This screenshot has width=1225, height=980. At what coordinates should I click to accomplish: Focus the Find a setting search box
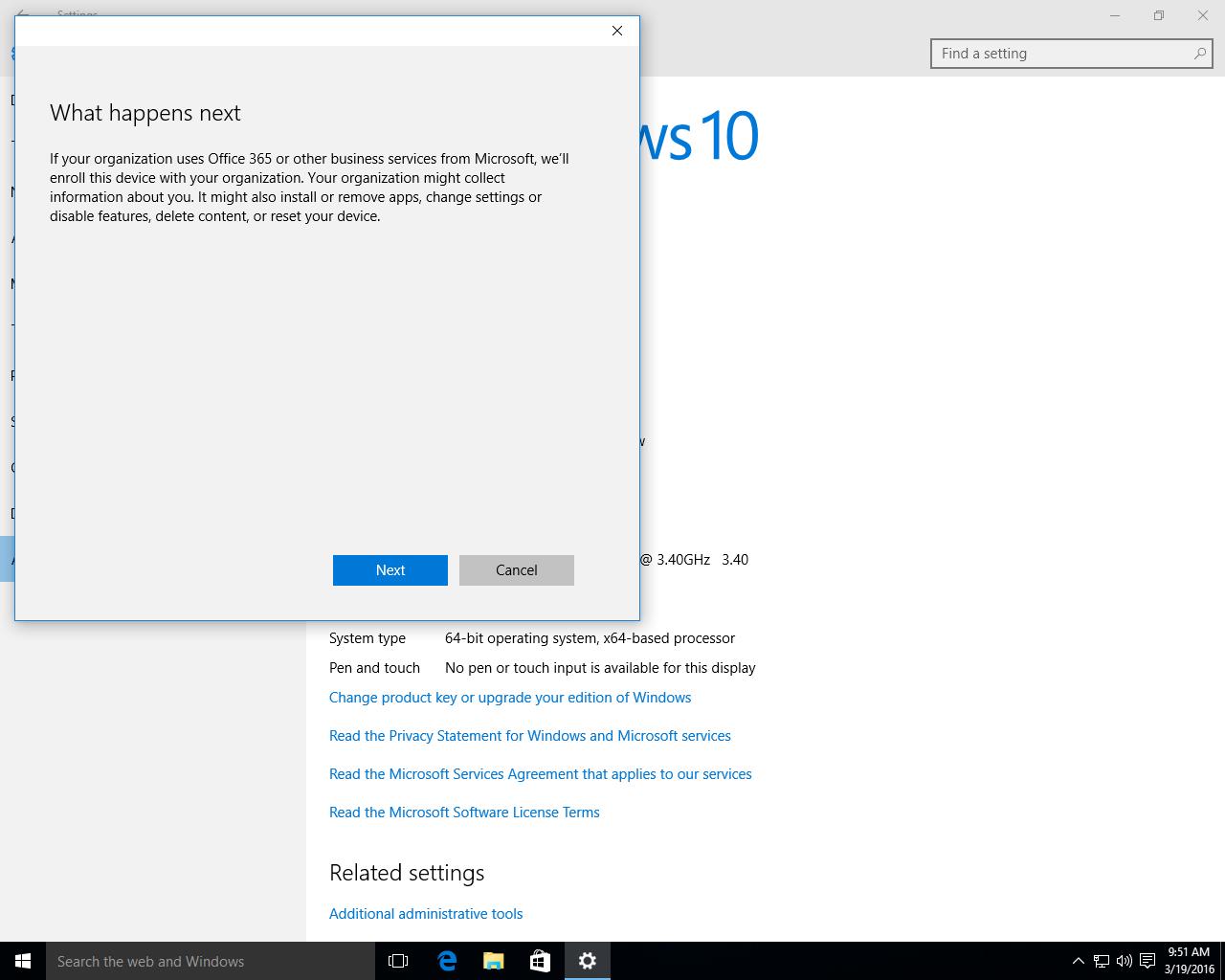pyautogui.click(x=1072, y=54)
